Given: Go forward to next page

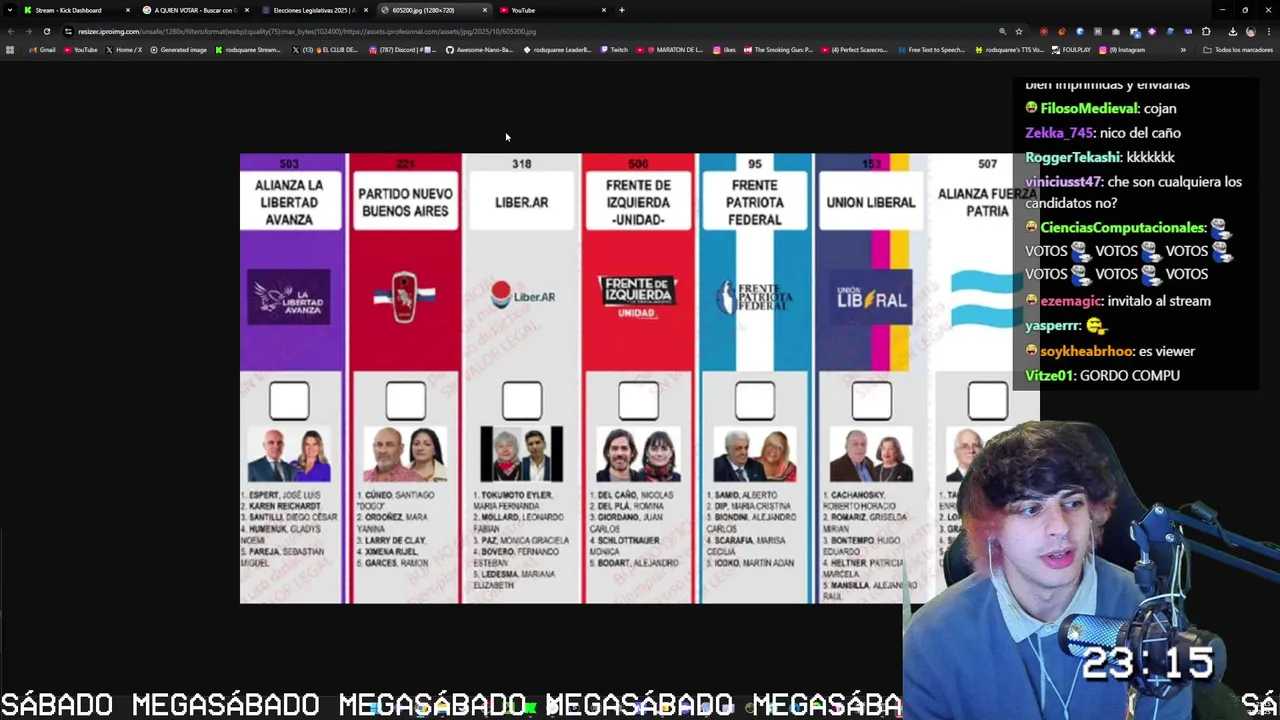Looking at the screenshot, I should 28,31.
